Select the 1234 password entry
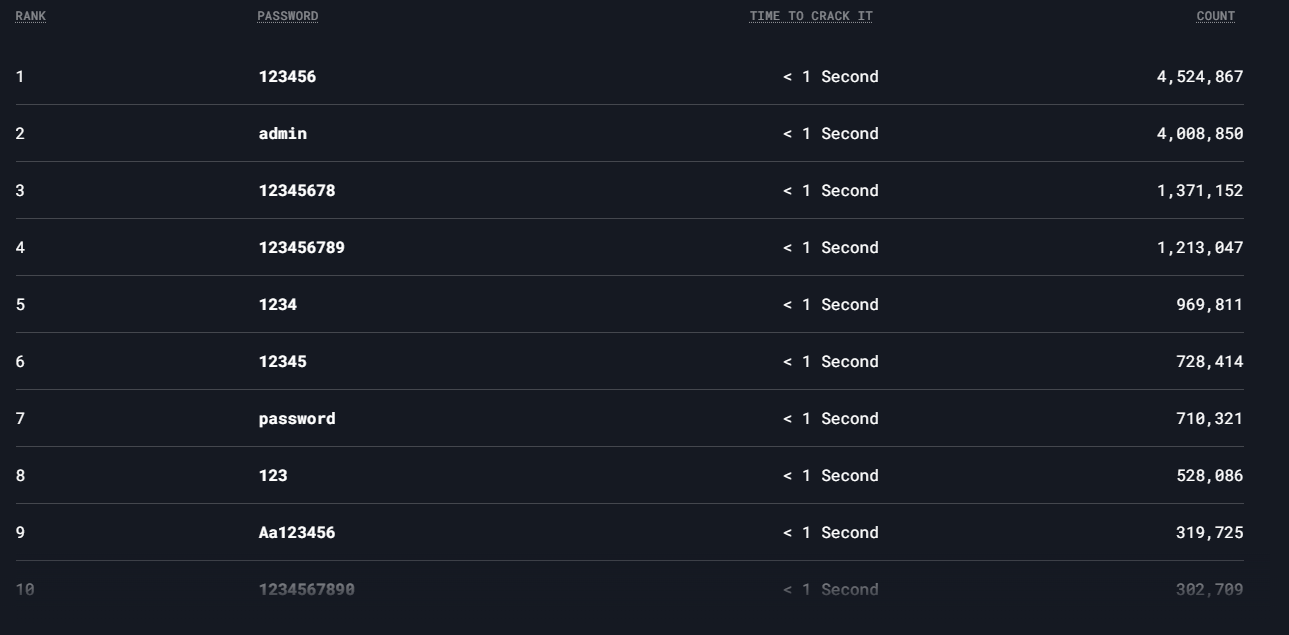This screenshot has width=1289, height=635. tap(278, 304)
